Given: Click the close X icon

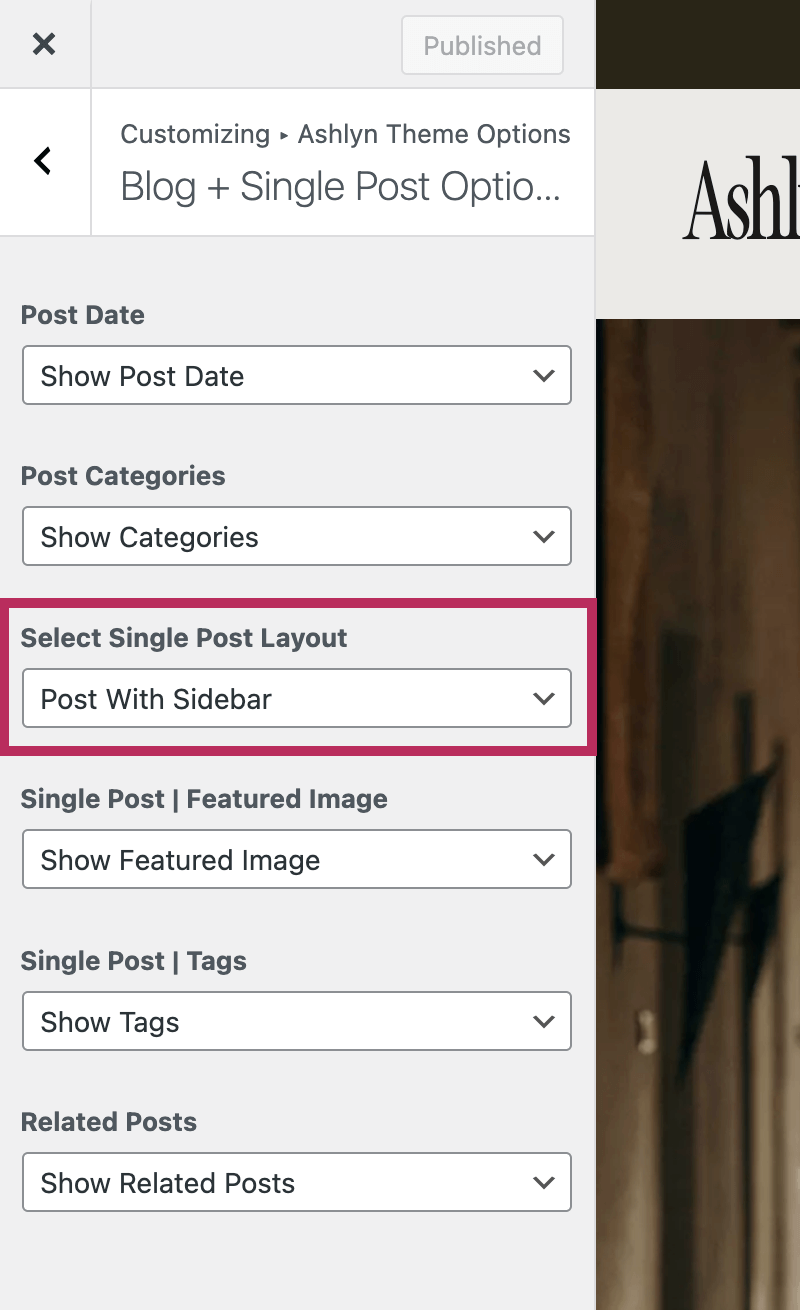Looking at the screenshot, I should point(45,44).
